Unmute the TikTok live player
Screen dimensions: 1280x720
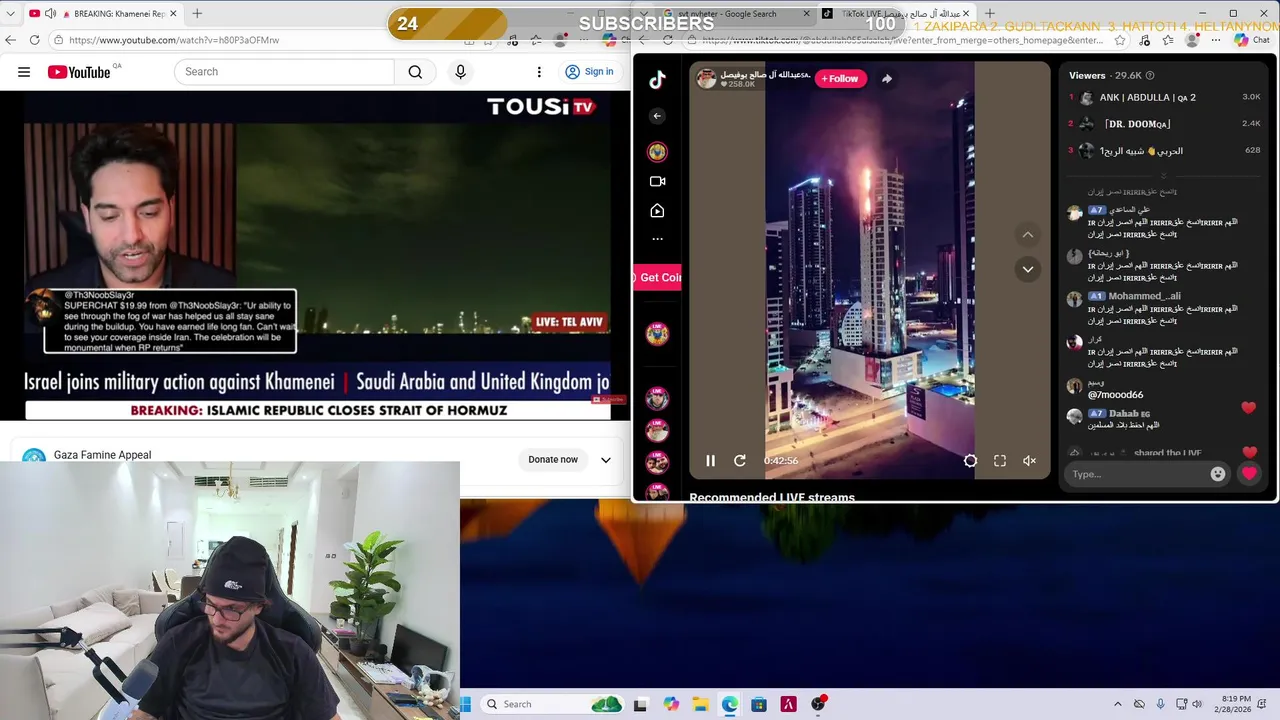(1029, 461)
